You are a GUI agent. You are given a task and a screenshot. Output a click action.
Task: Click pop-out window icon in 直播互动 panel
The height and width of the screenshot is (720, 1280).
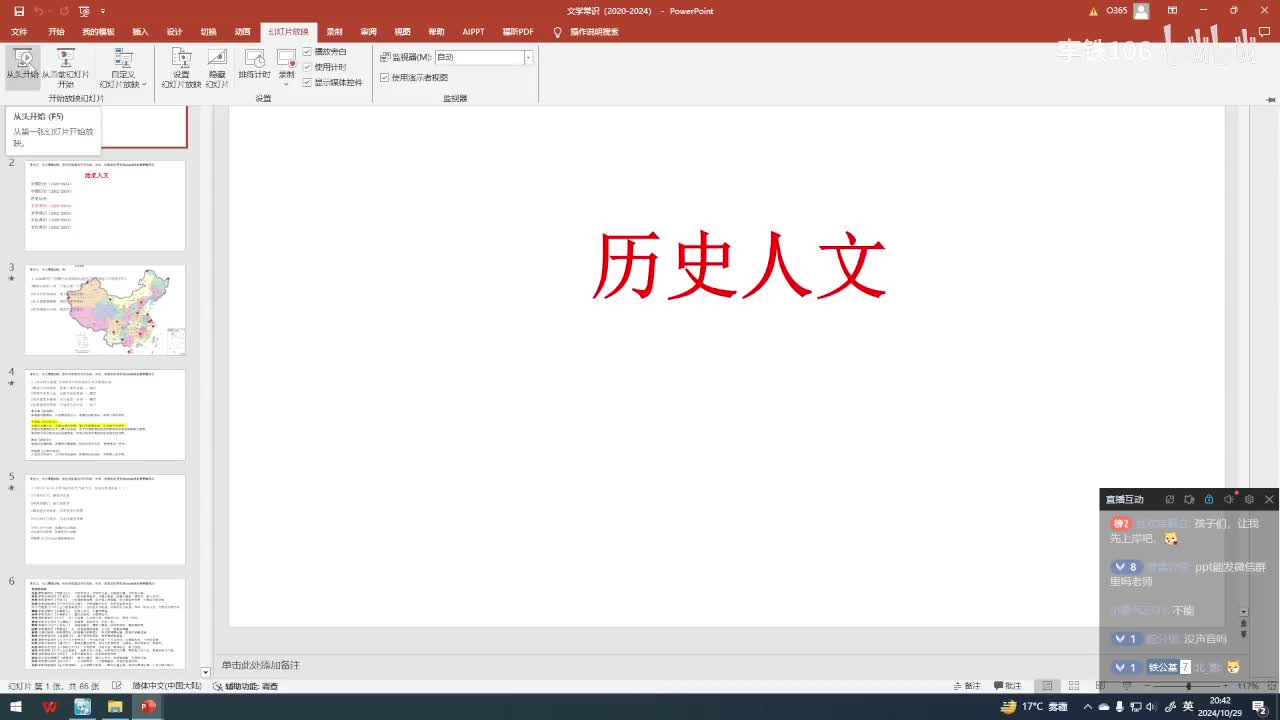pyautogui.click(x=1169, y=499)
